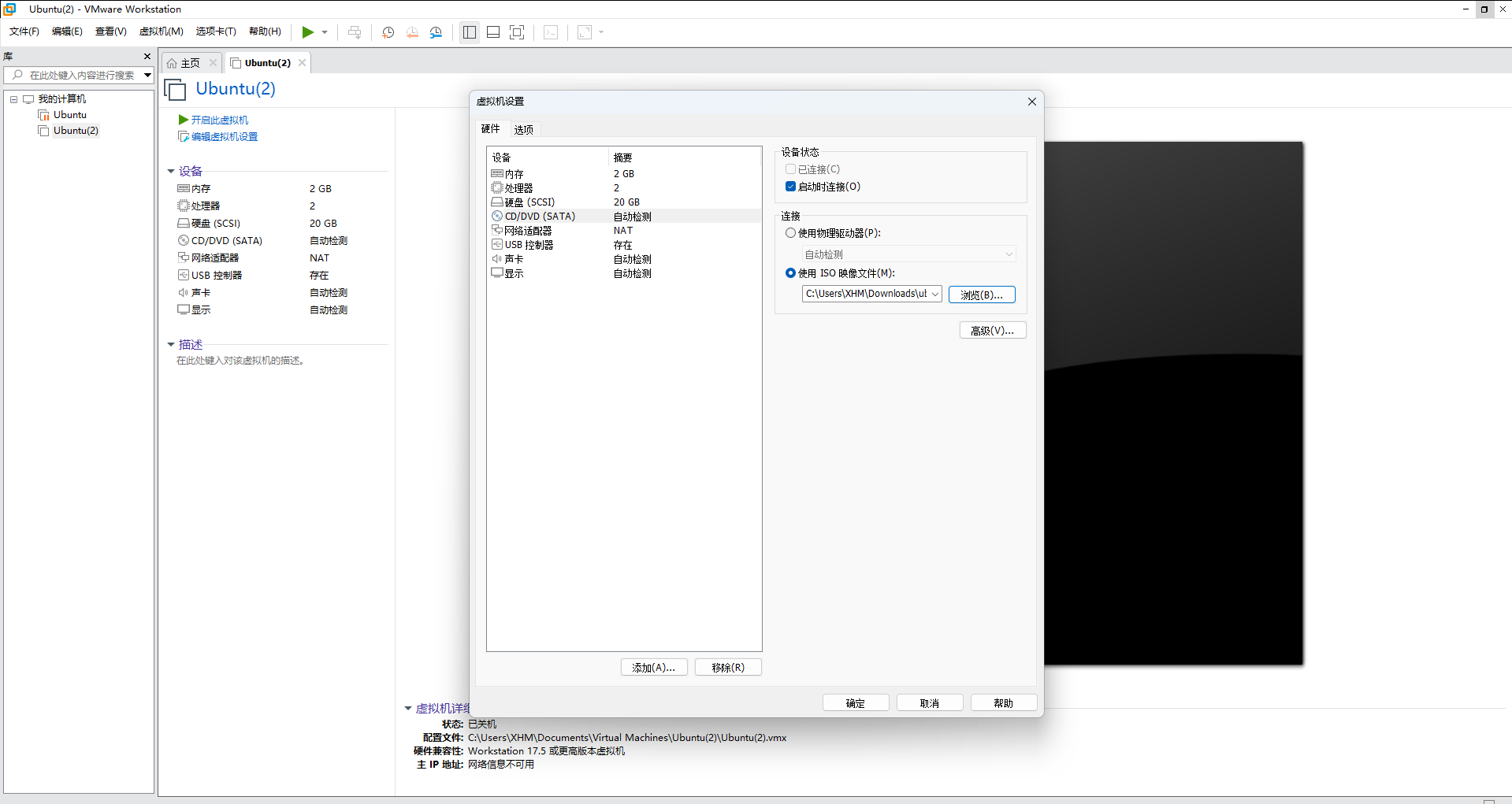
Task: Click the send Ctrl+Alt+Del toolbar icon
Action: coord(355,32)
